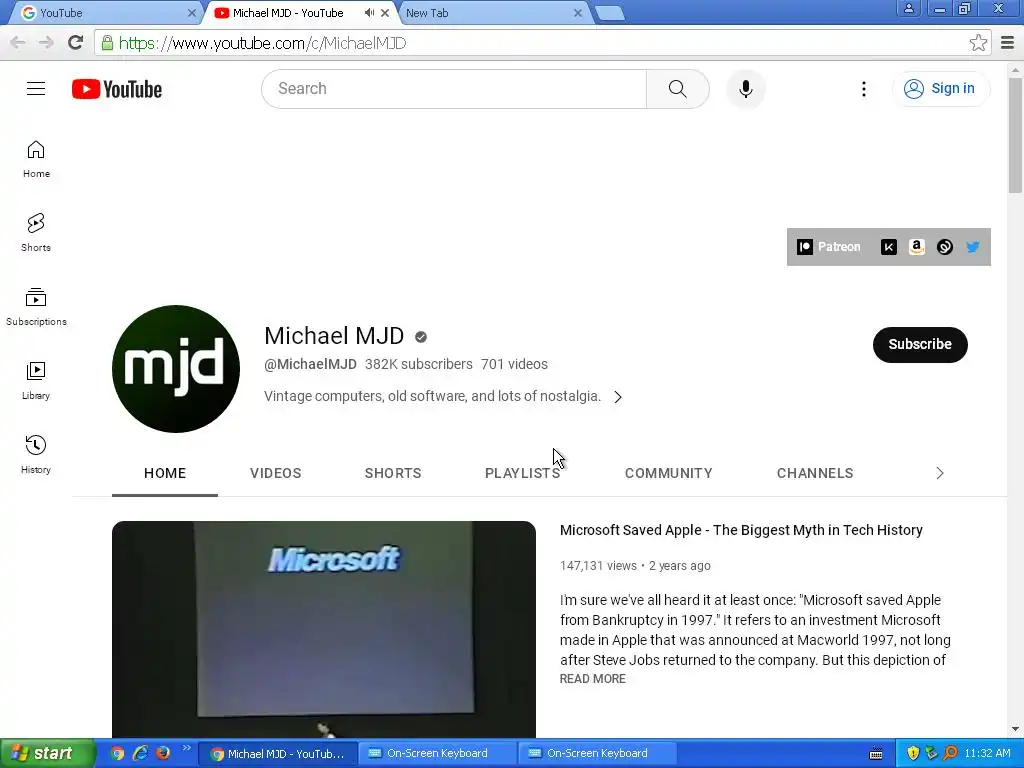1024x768 pixels.
Task: Open Library in the sidebar
Action: pos(36,381)
